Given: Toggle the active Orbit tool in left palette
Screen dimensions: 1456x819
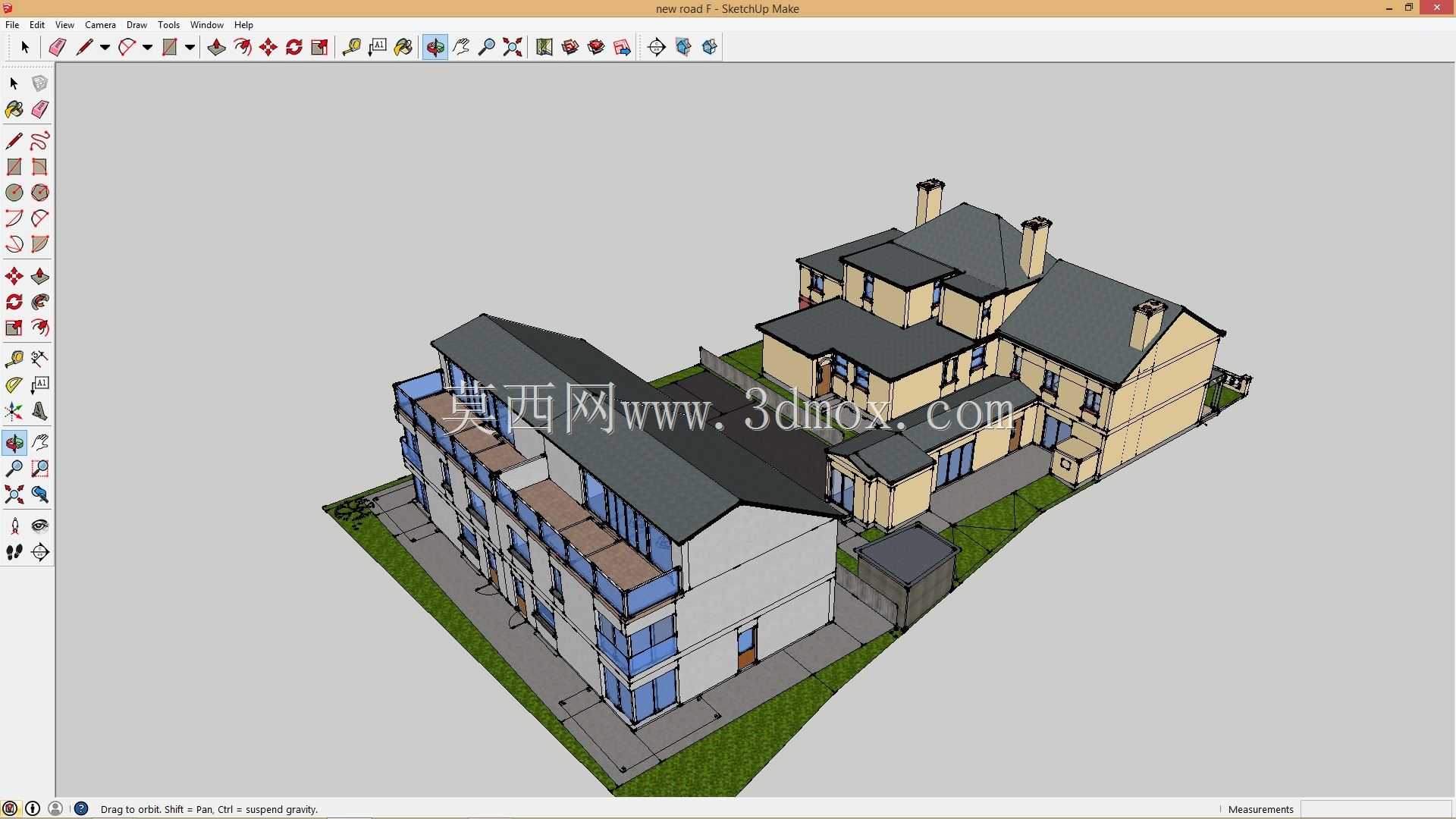Looking at the screenshot, I should pyautogui.click(x=14, y=443).
